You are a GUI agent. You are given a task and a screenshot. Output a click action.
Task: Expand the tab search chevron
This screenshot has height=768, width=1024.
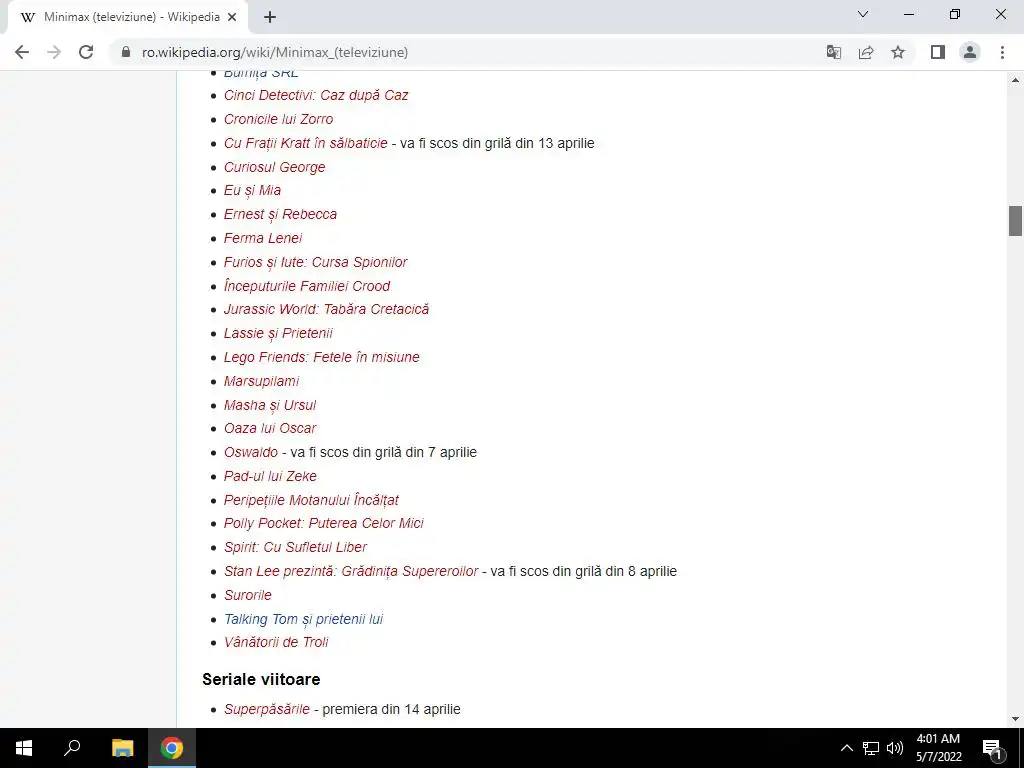click(x=863, y=14)
